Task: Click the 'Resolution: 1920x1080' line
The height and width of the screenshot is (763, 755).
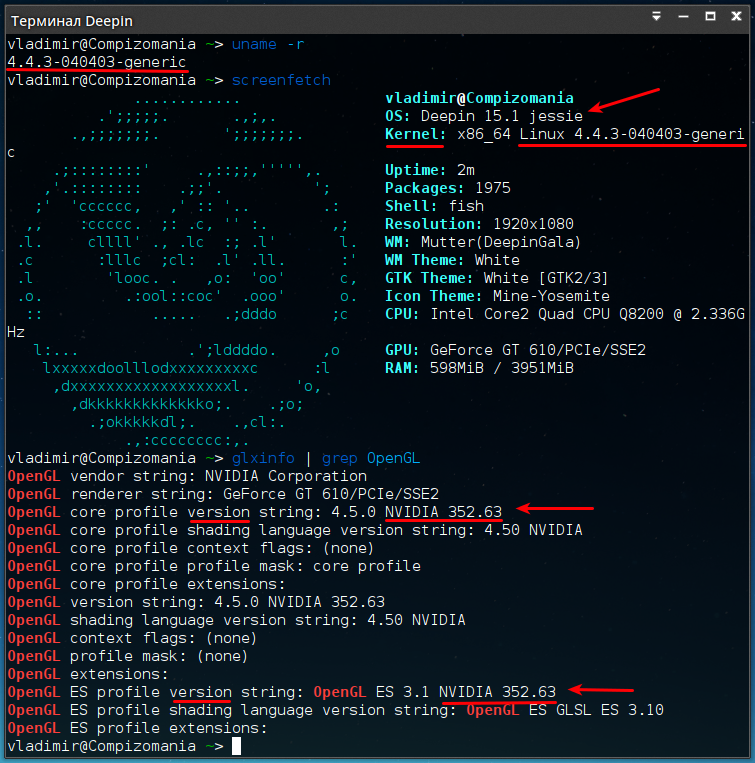Action: 479,224
